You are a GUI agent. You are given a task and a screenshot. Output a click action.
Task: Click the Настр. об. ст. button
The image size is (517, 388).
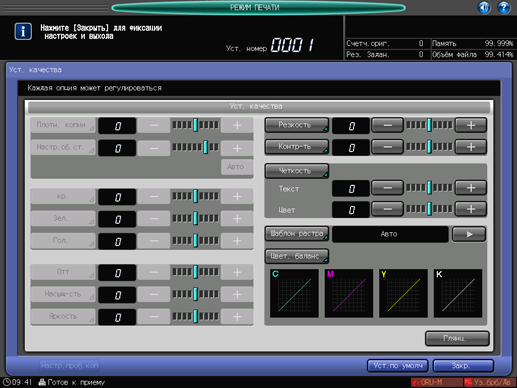coord(63,147)
